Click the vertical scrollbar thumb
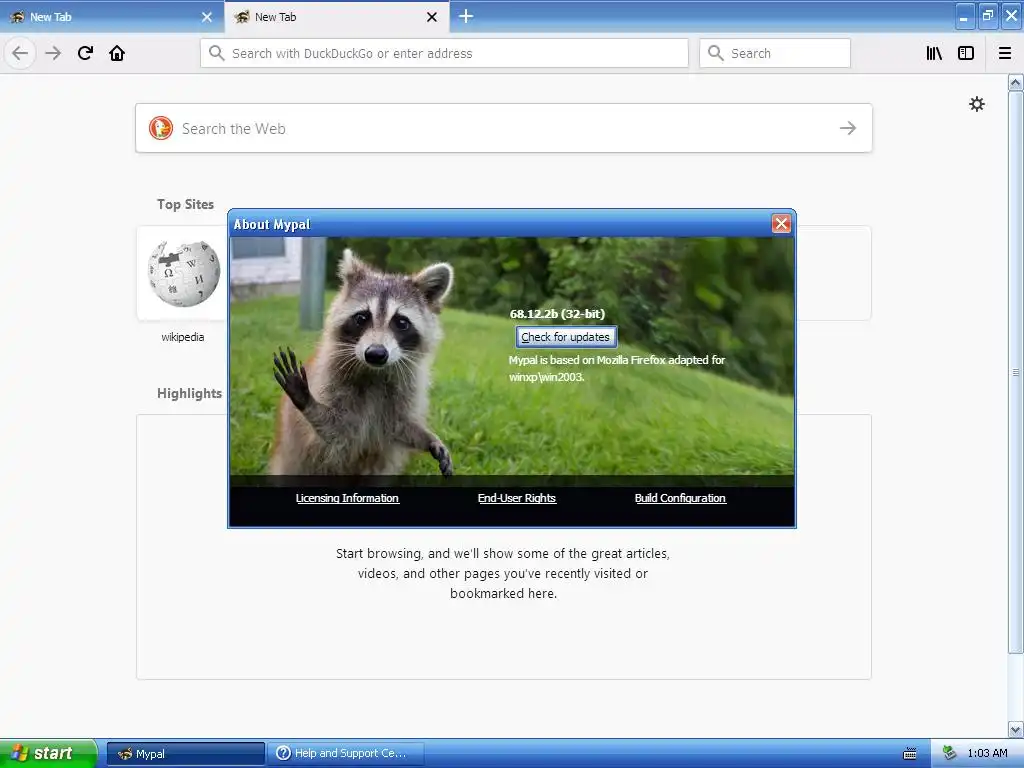 pos(1016,372)
